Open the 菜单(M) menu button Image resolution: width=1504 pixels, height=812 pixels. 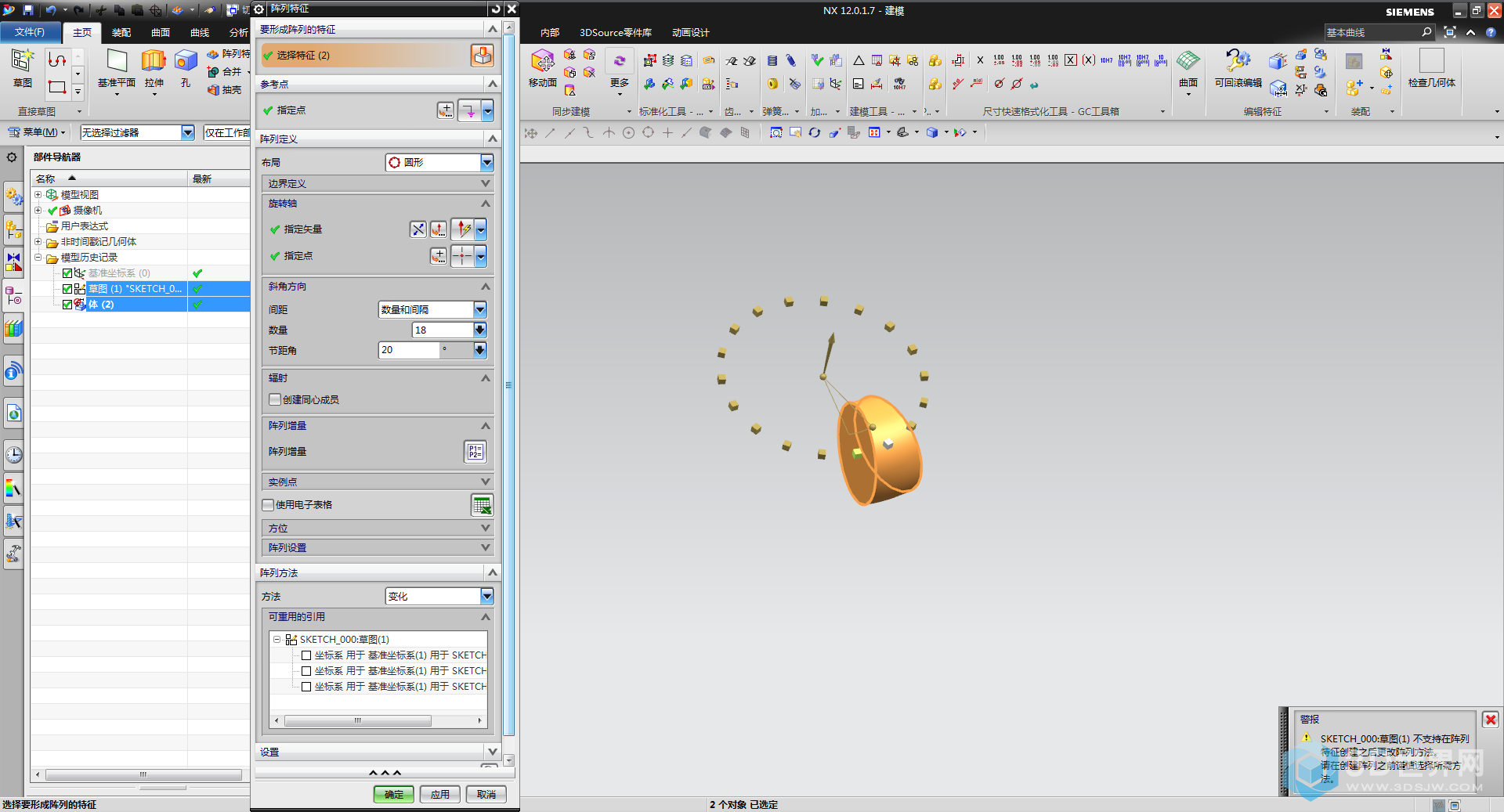(37, 132)
